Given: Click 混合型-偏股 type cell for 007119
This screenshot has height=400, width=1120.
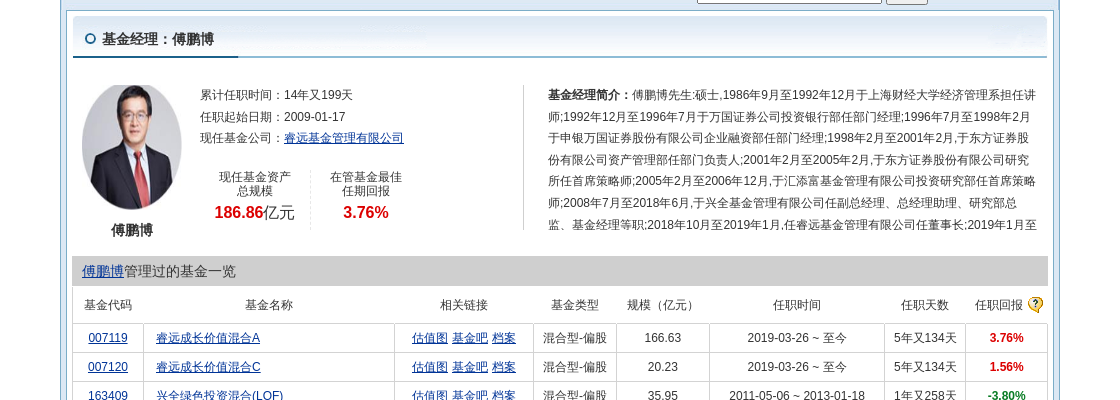Looking at the screenshot, I should [x=575, y=338].
